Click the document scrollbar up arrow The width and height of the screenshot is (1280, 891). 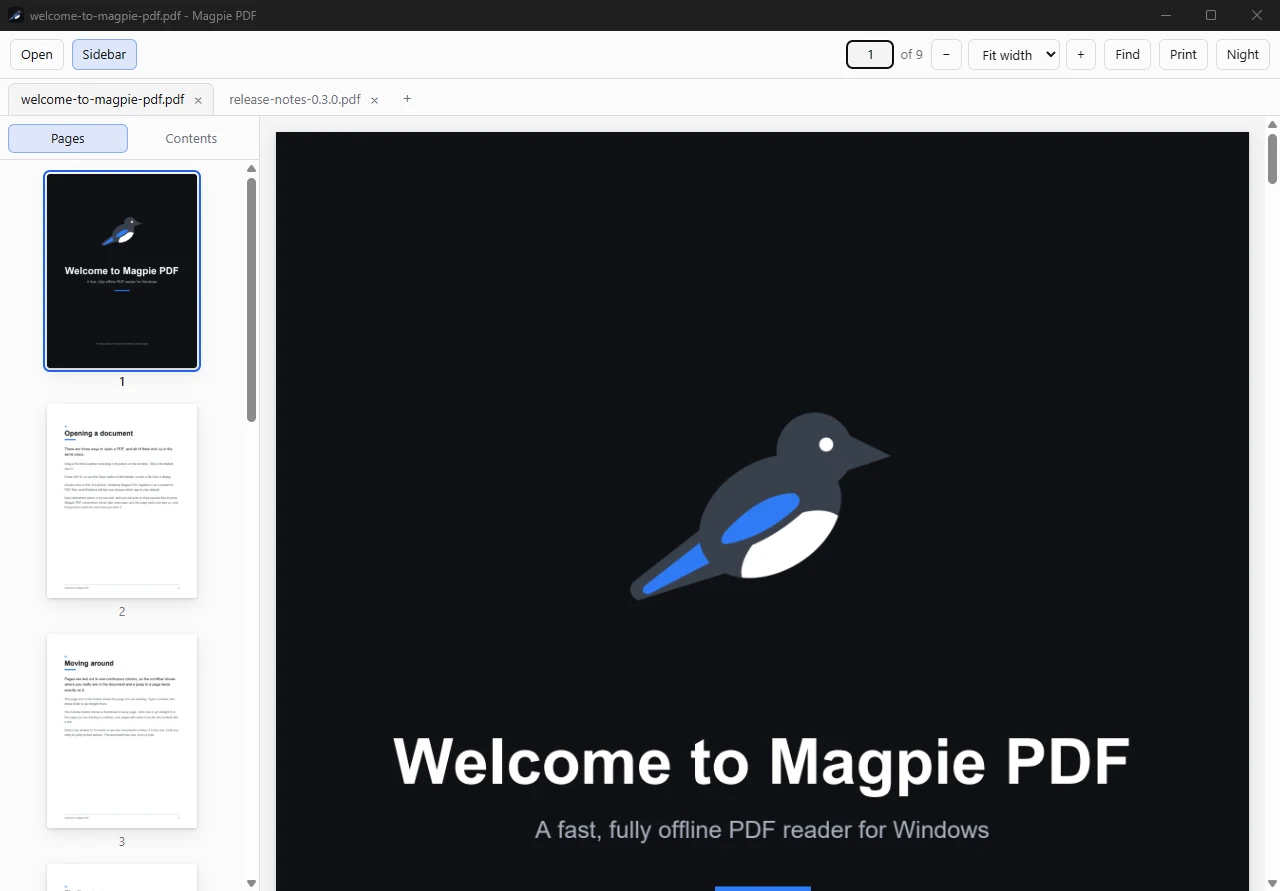coord(1273,125)
